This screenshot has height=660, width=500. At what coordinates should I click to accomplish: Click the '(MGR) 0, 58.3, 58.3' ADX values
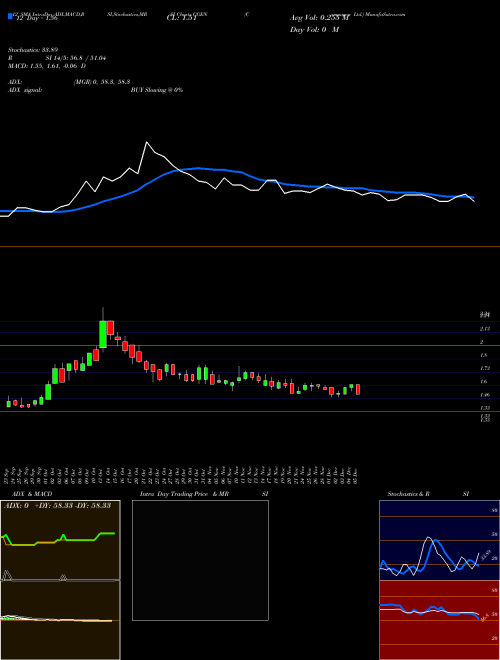point(101,82)
